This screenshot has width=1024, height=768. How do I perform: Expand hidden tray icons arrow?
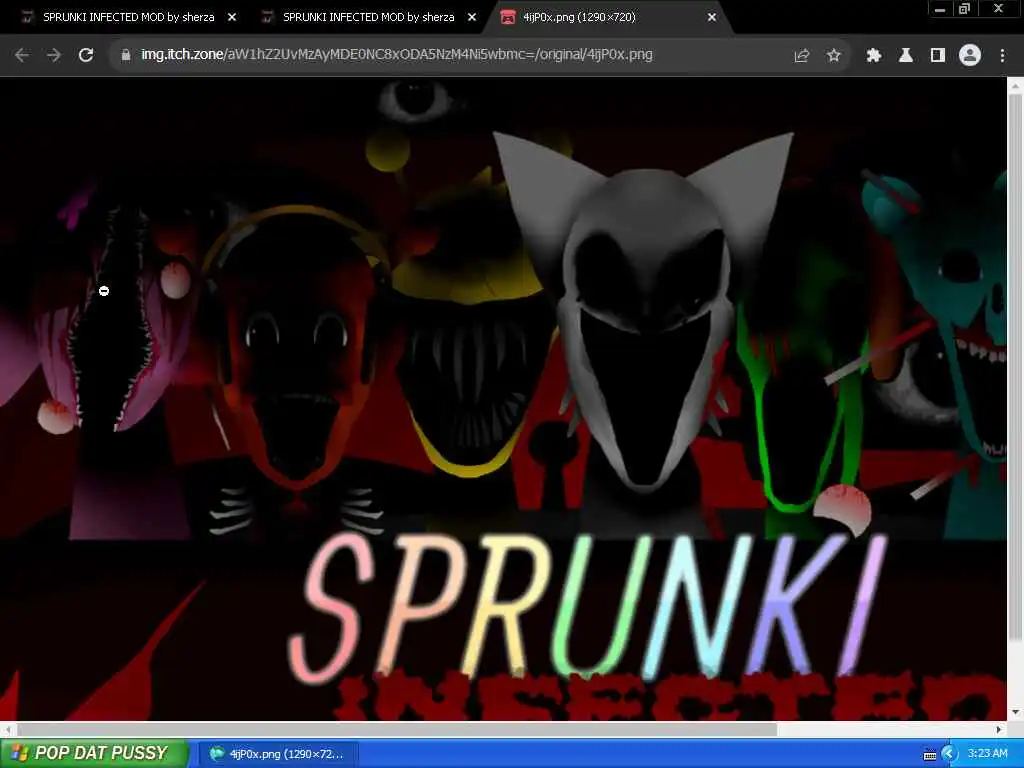pyautogui.click(x=949, y=754)
